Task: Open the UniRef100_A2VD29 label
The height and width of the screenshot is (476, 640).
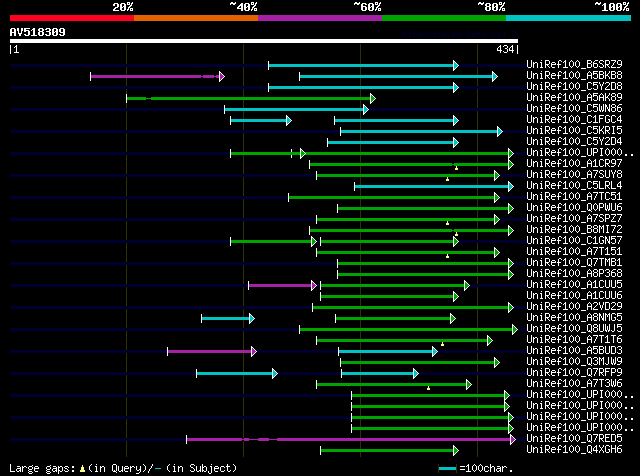Action: point(574,307)
